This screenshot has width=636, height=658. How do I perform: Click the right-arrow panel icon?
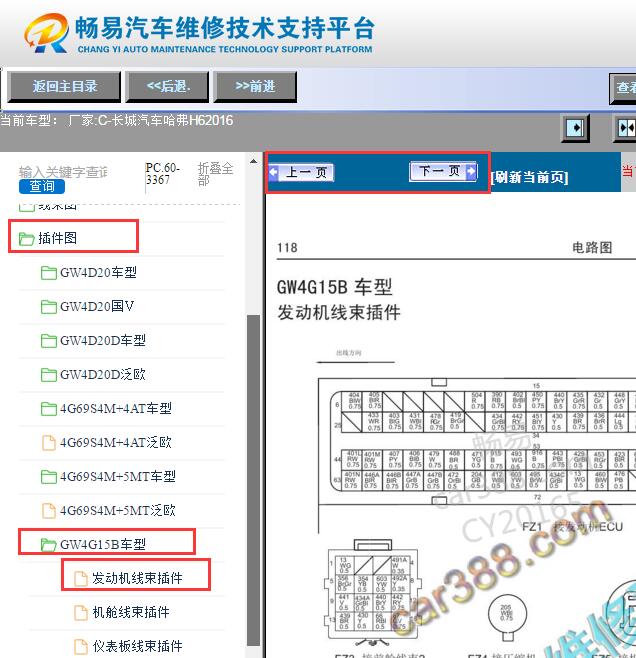click(575, 128)
